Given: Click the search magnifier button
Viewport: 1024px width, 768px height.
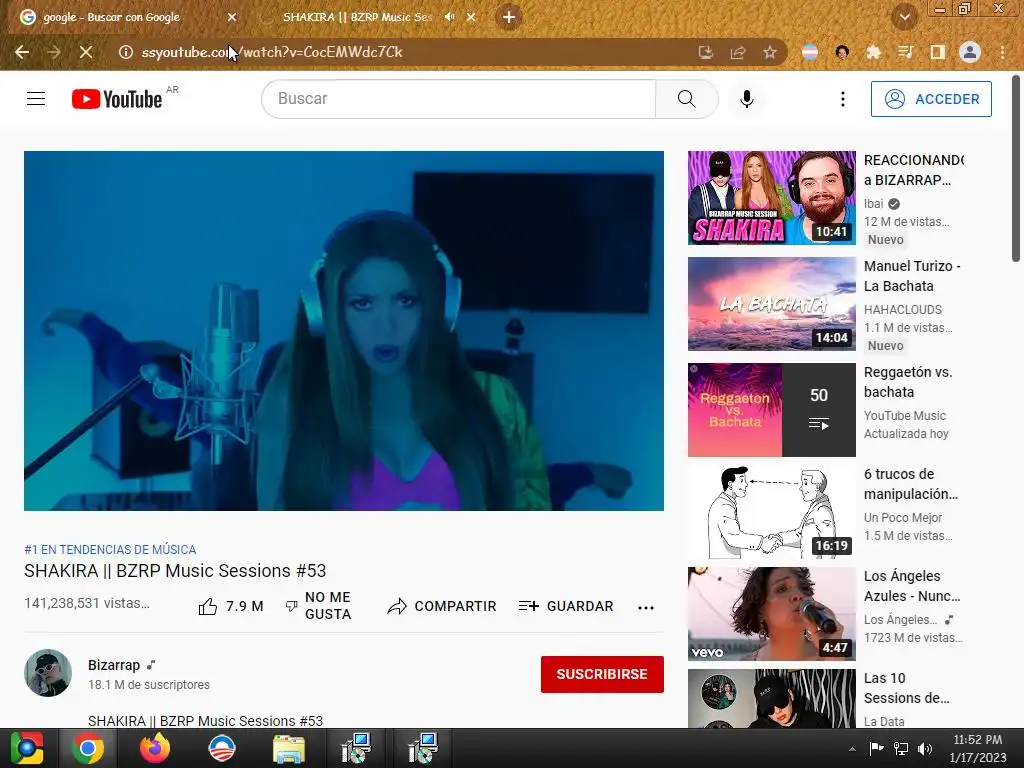Looking at the screenshot, I should pos(686,99).
